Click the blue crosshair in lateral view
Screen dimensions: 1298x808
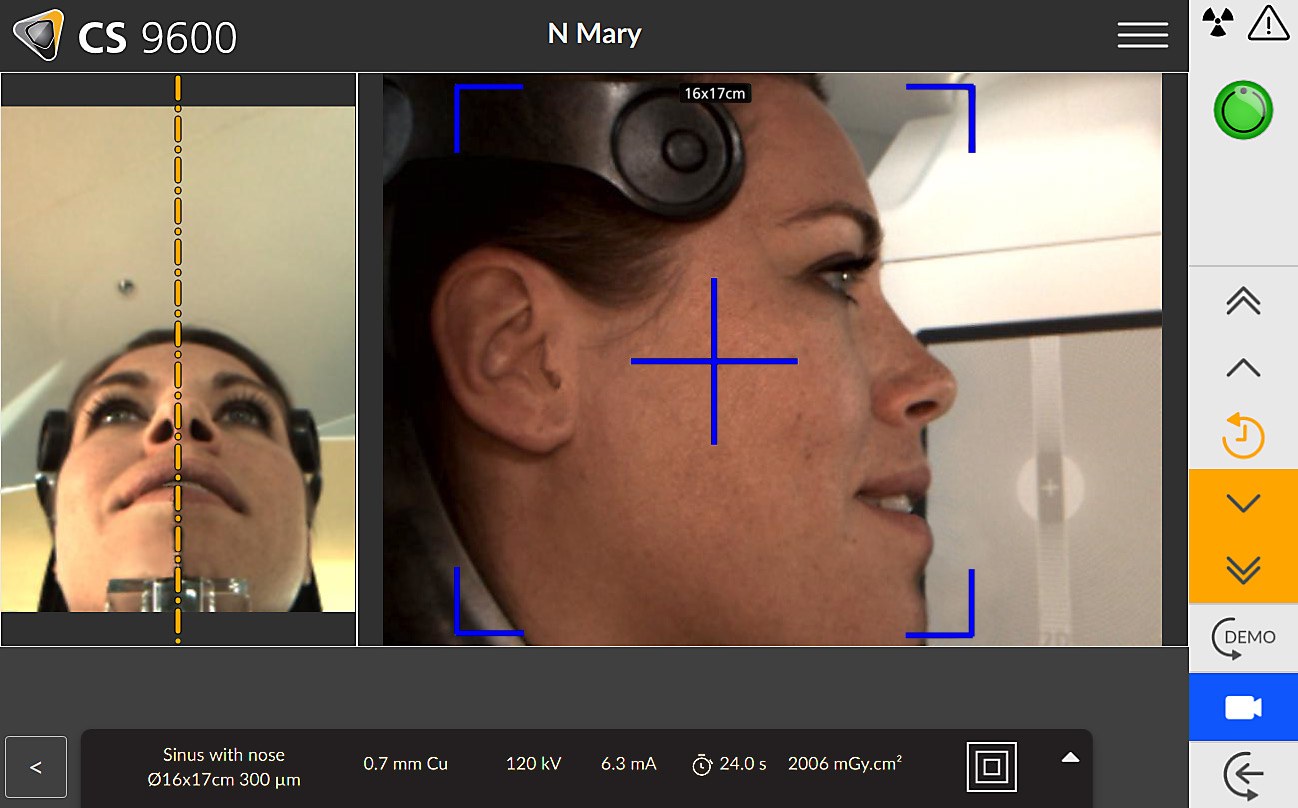click(x=714, y=361)
